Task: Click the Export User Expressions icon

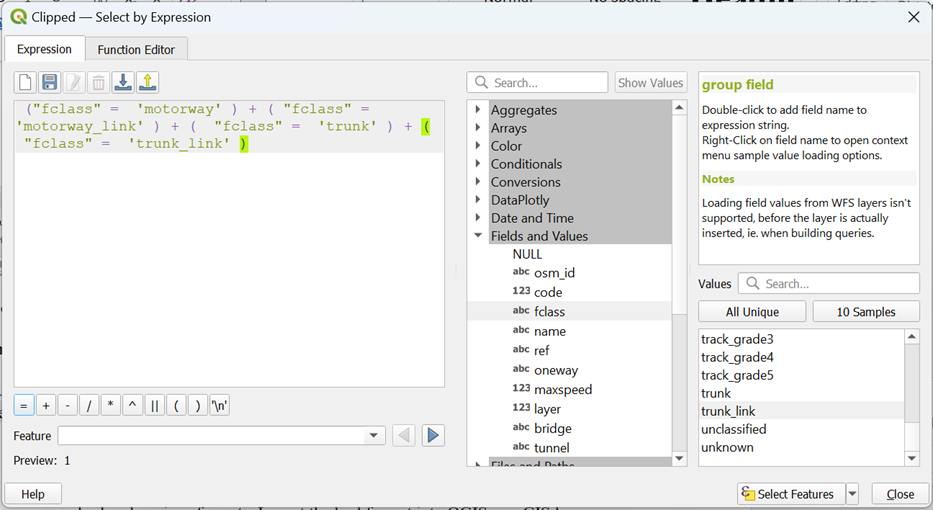Action: (x=147, y=83)
